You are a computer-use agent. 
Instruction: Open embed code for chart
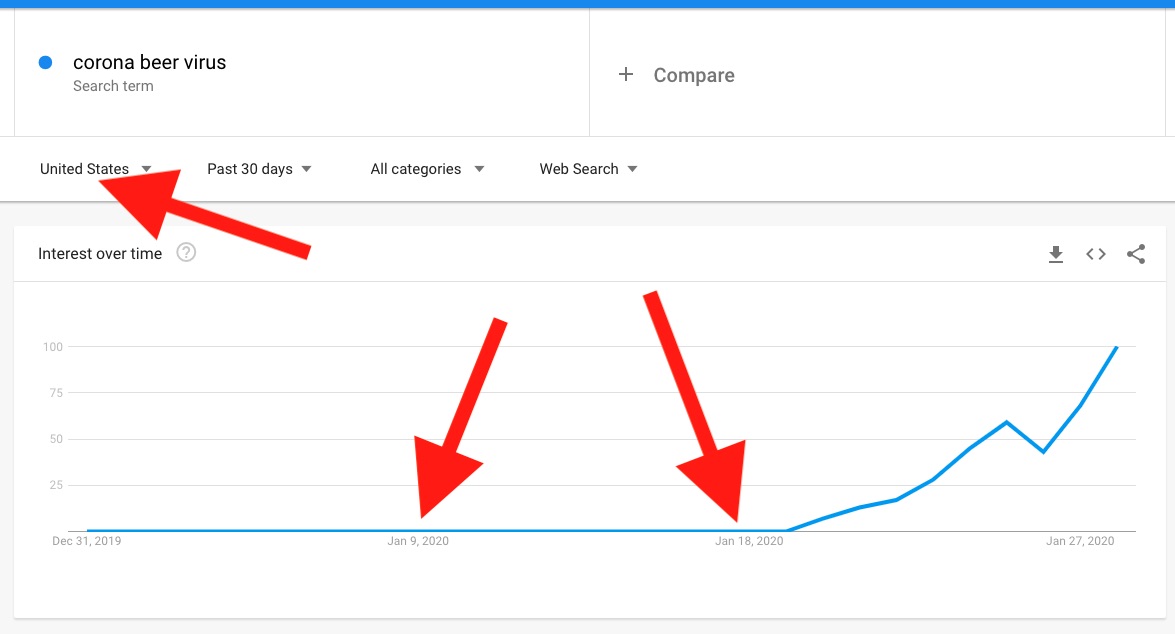[x=1096, y=254]
